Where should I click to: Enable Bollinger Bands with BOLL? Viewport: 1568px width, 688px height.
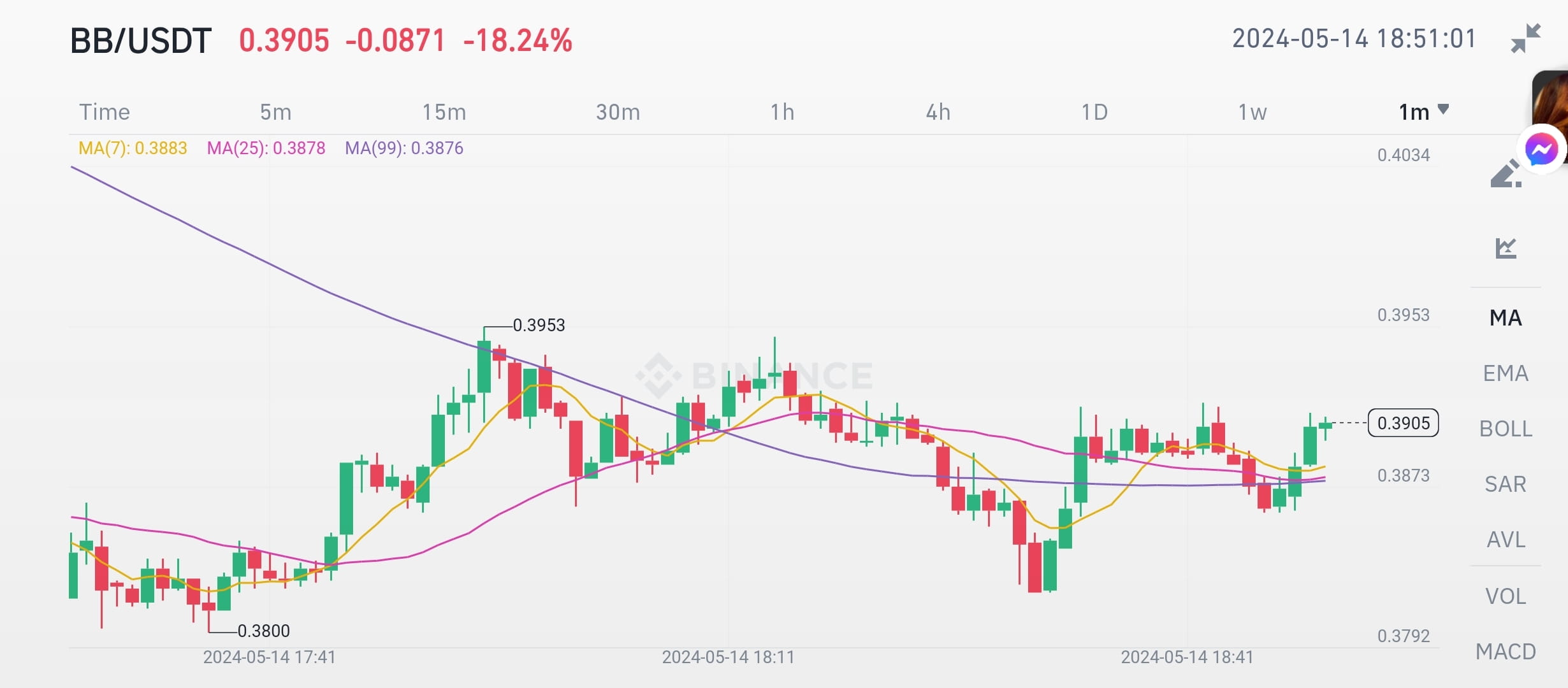pyautogui.click(x=1504, y=428)
